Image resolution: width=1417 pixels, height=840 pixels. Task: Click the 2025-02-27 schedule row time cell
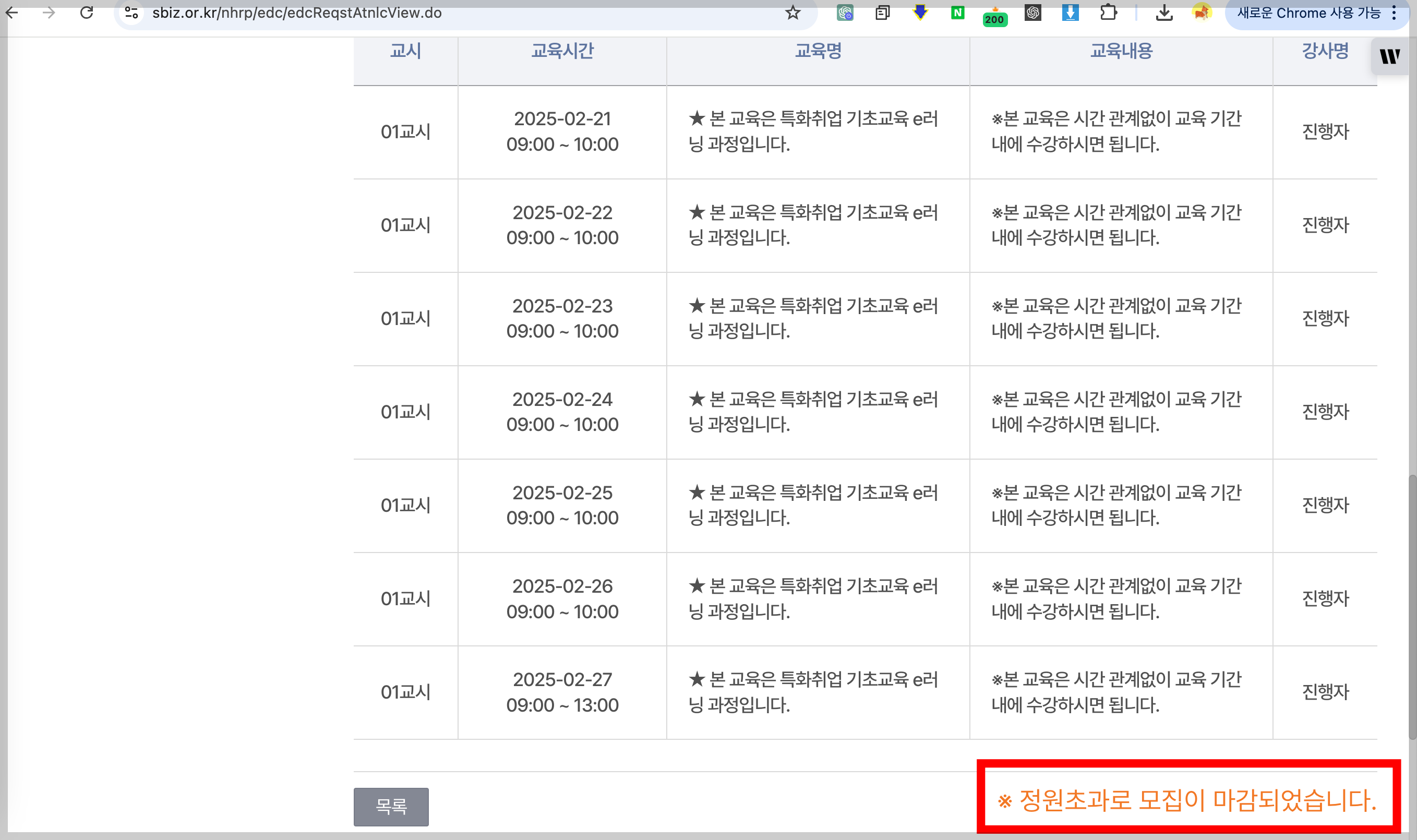pos(562,692)
